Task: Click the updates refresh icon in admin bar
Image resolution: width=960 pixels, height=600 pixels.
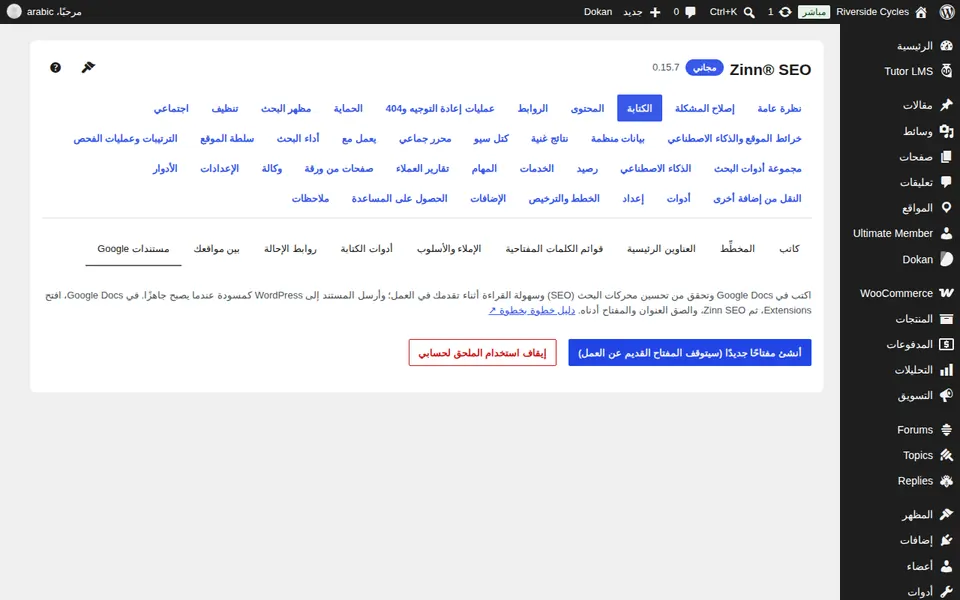Action: pos(785,12)
